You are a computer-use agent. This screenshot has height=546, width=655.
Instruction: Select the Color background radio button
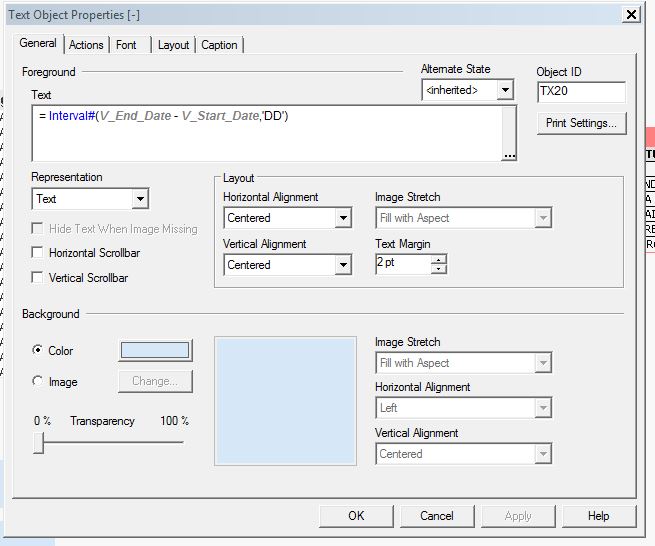click(38, 351)
